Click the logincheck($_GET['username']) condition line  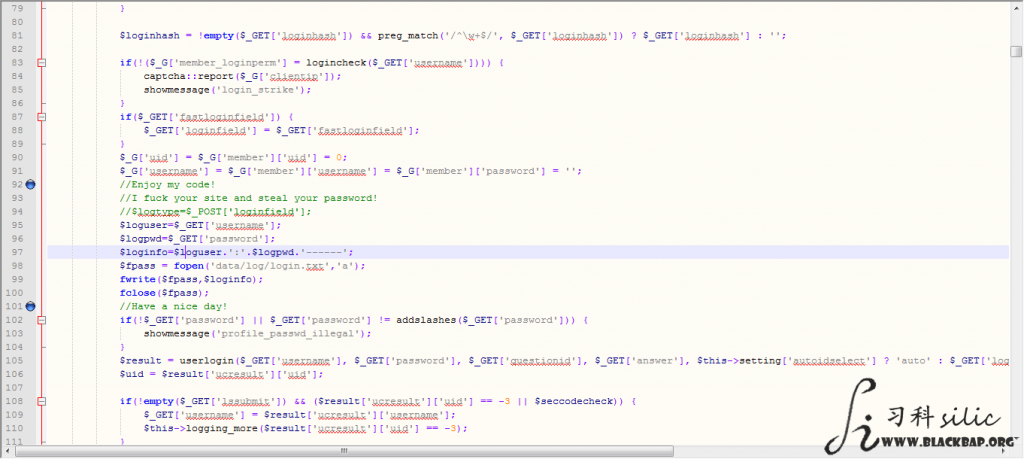point(312,63)
